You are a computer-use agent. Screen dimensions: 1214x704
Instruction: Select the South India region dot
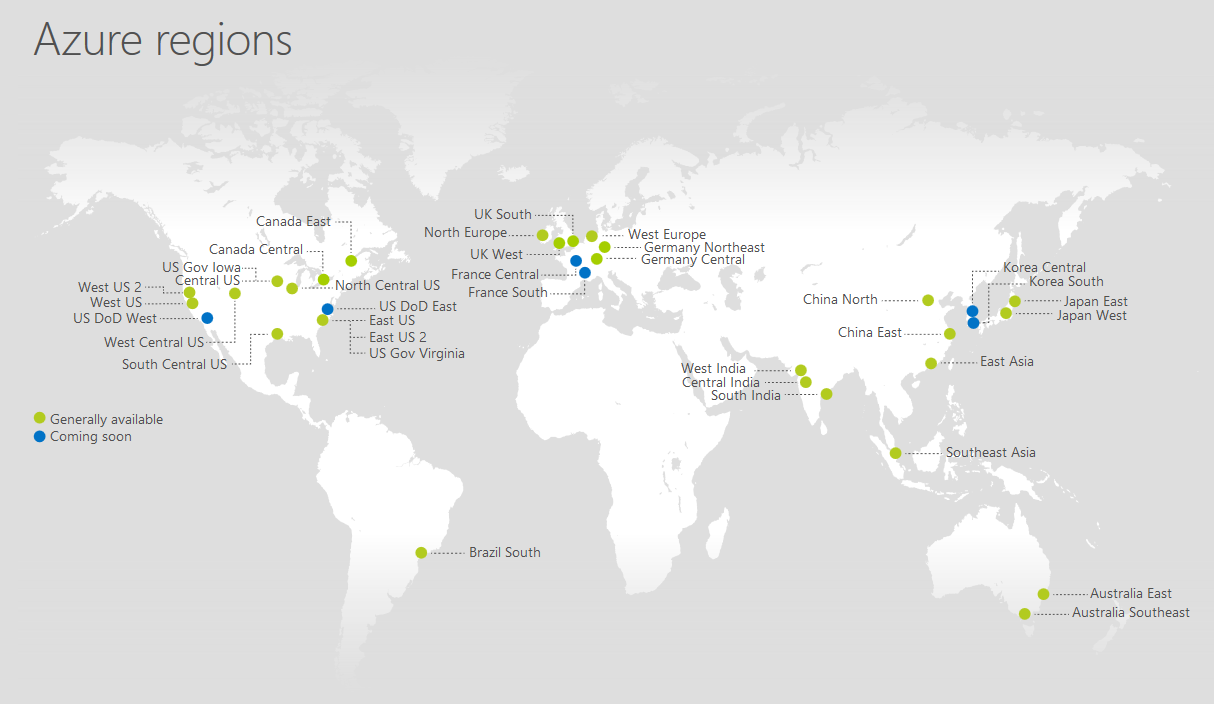(826, 394)
